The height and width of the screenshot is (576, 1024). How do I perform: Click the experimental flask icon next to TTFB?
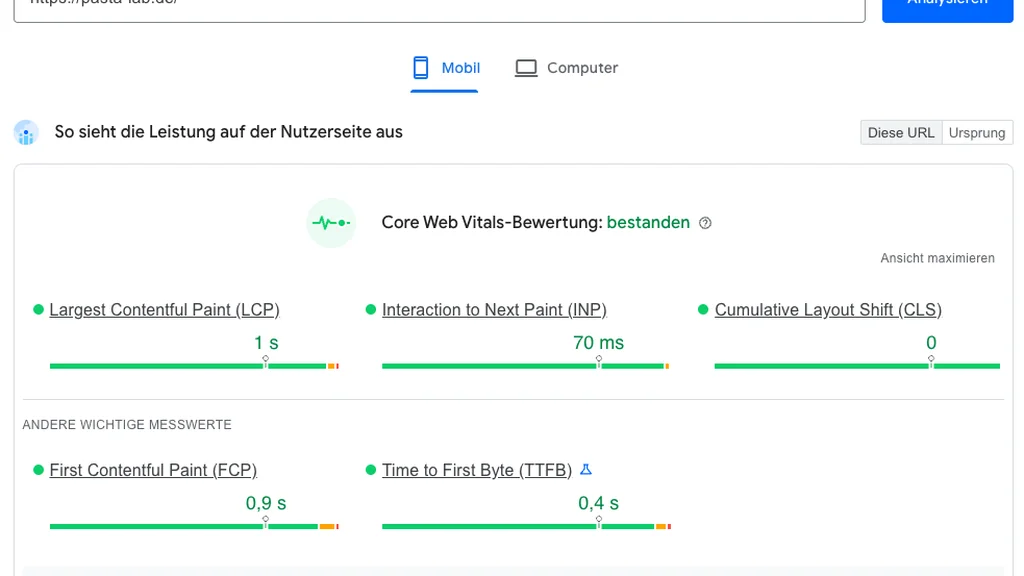pos(586,469)
